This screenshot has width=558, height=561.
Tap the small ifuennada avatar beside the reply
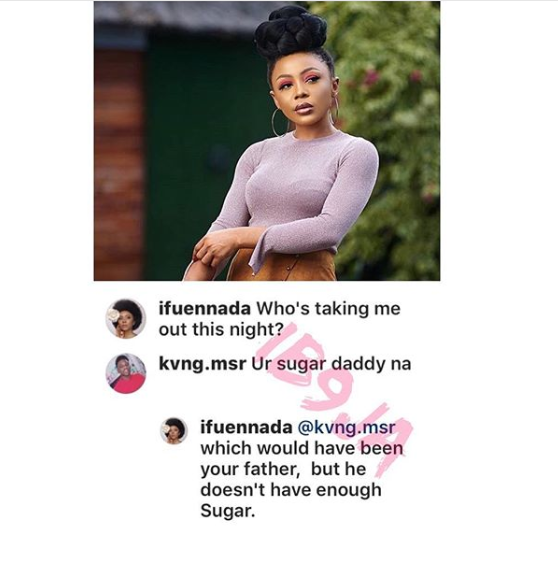click(x=174, y=431)
